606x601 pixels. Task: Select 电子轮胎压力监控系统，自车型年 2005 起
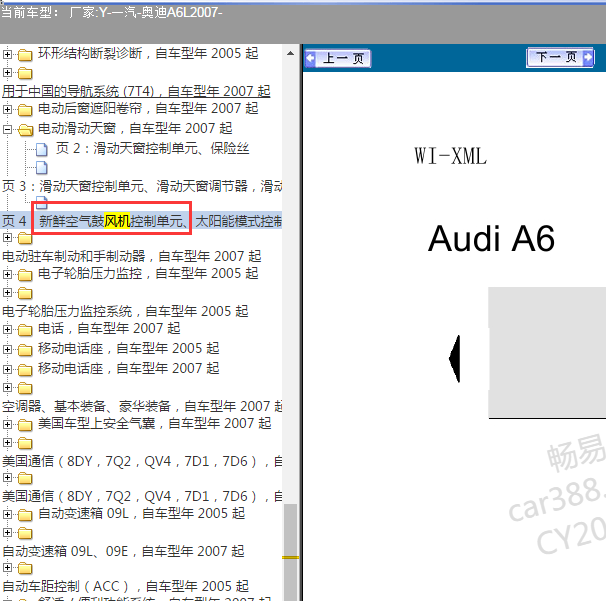(x=125, y=311)
